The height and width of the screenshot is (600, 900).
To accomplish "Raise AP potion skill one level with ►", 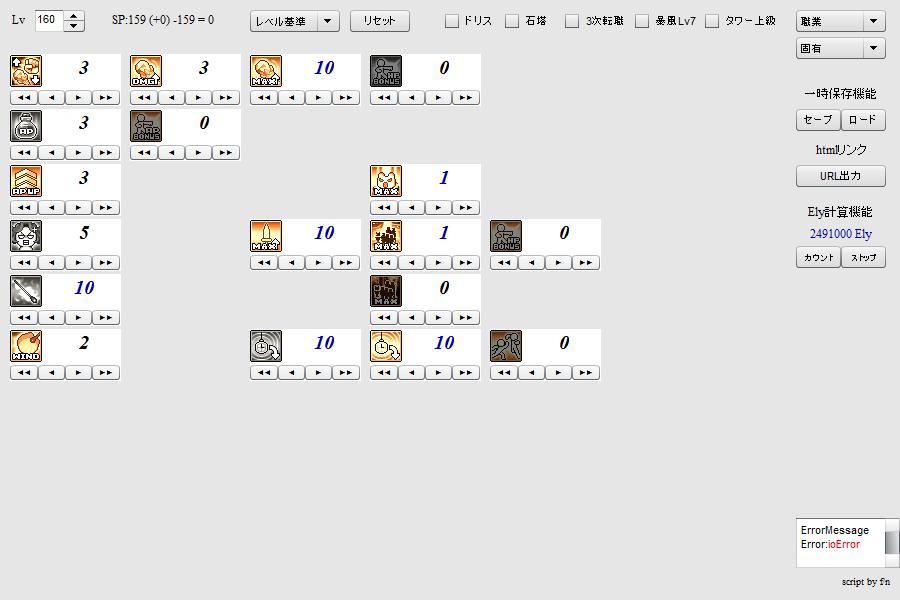I will (79, 153).
